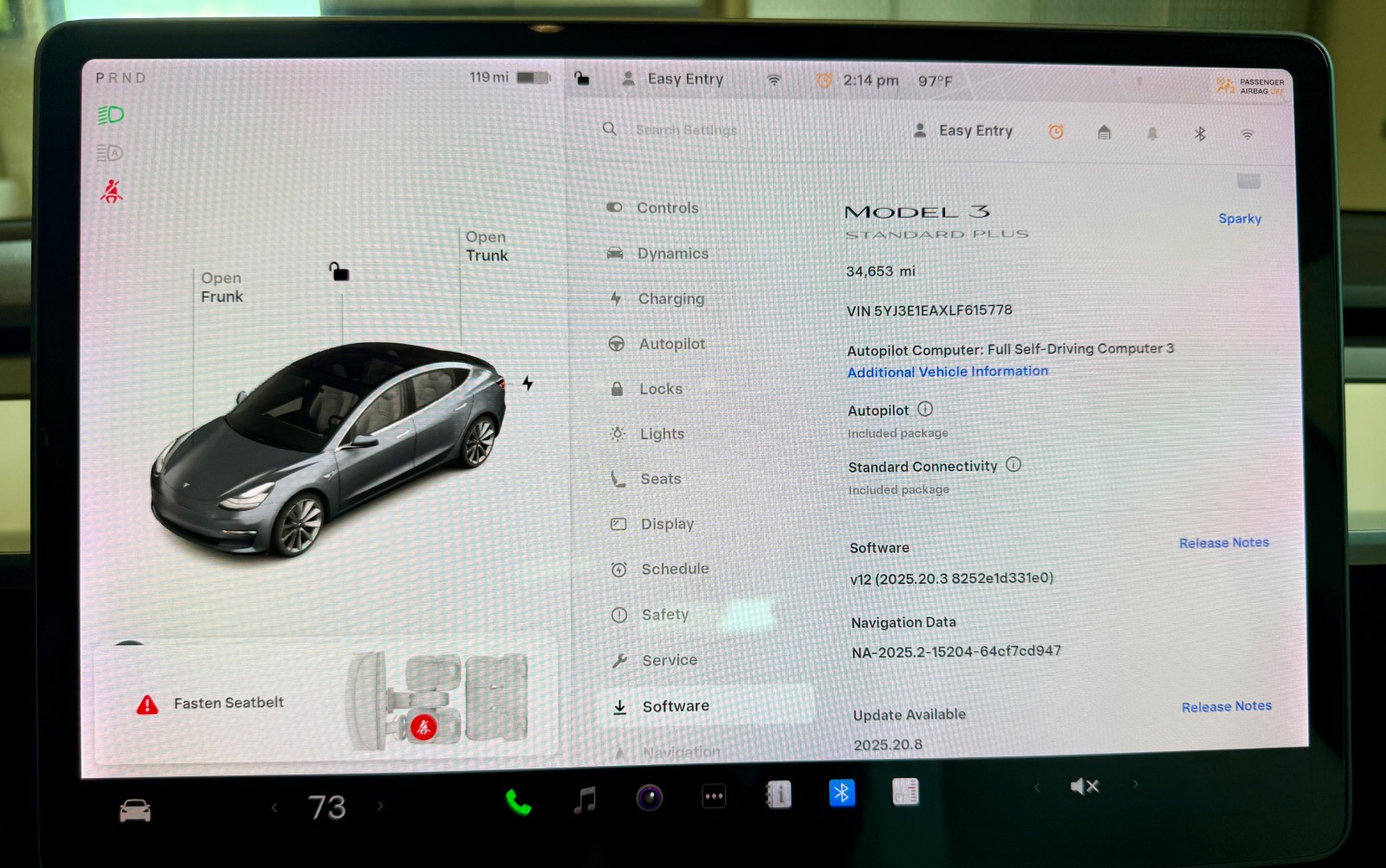Open the Locks settings menu
The width and height of the screenshot is (1386, 868).
[x=646, y=389]
